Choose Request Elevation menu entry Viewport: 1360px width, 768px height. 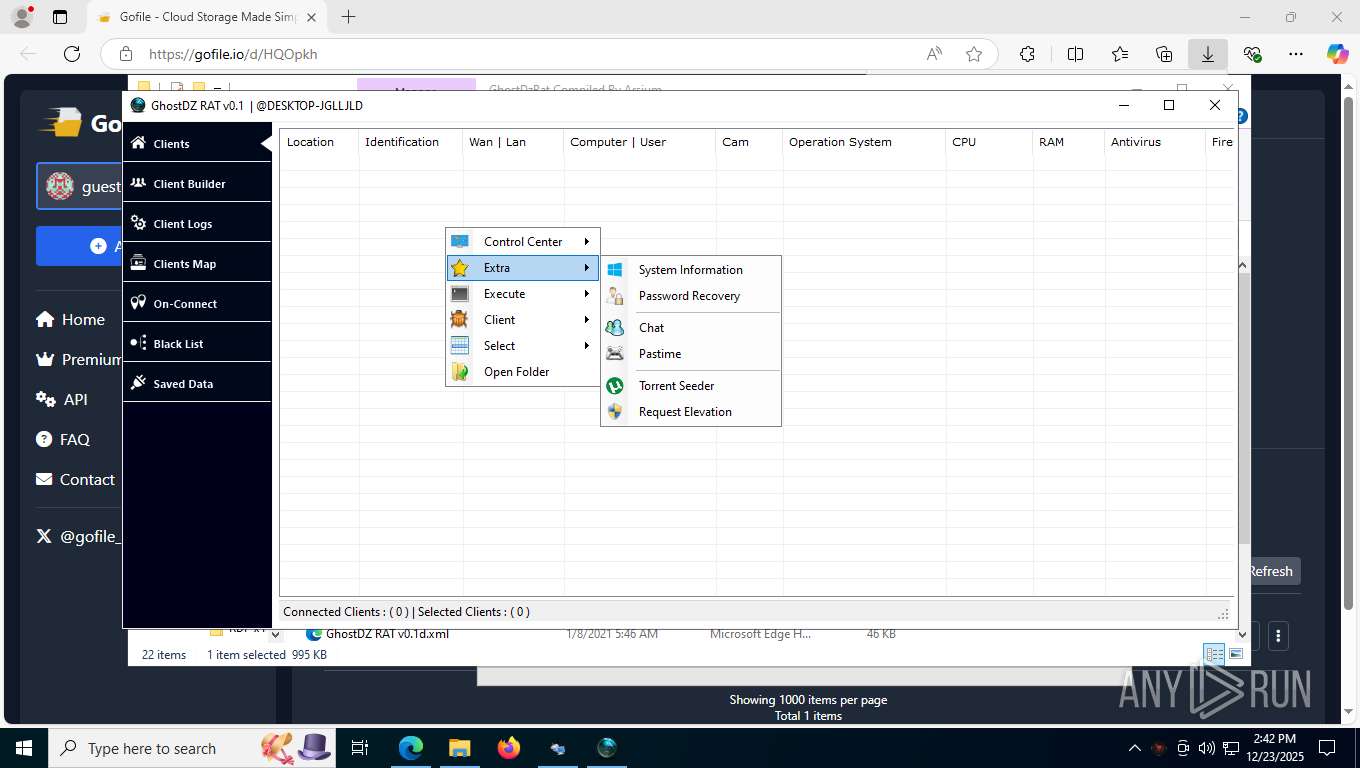pyautogui.click(x=691, y=411)
